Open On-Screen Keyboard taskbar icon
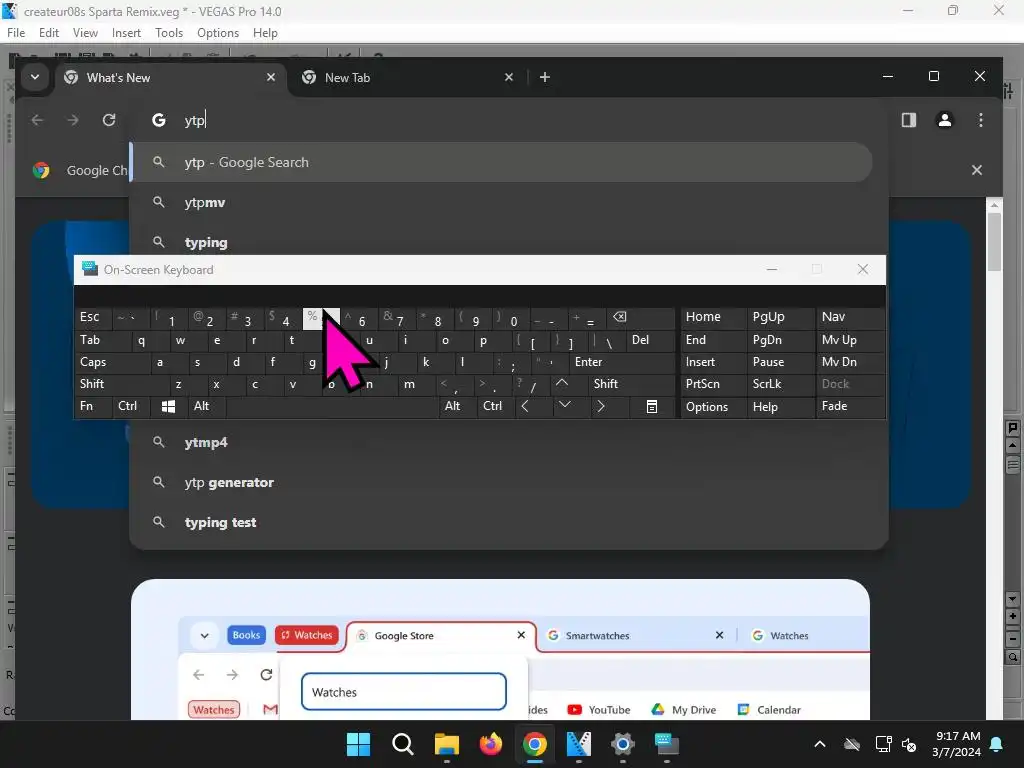Image resolution: width=1024 pixels, height=768 pixels. 667,744
